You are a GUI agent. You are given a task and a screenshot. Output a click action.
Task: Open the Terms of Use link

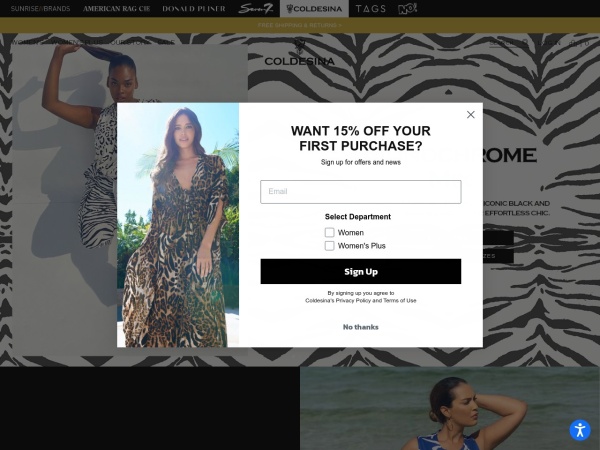[399, 301]
